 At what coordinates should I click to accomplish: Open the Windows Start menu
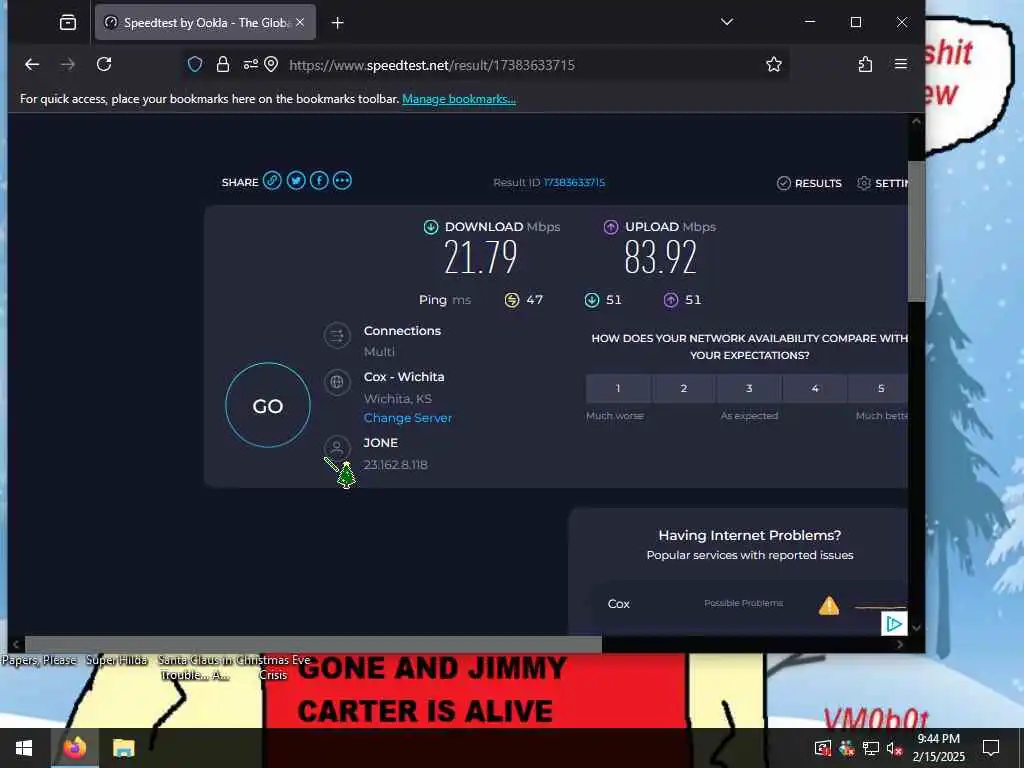point(24,748)
